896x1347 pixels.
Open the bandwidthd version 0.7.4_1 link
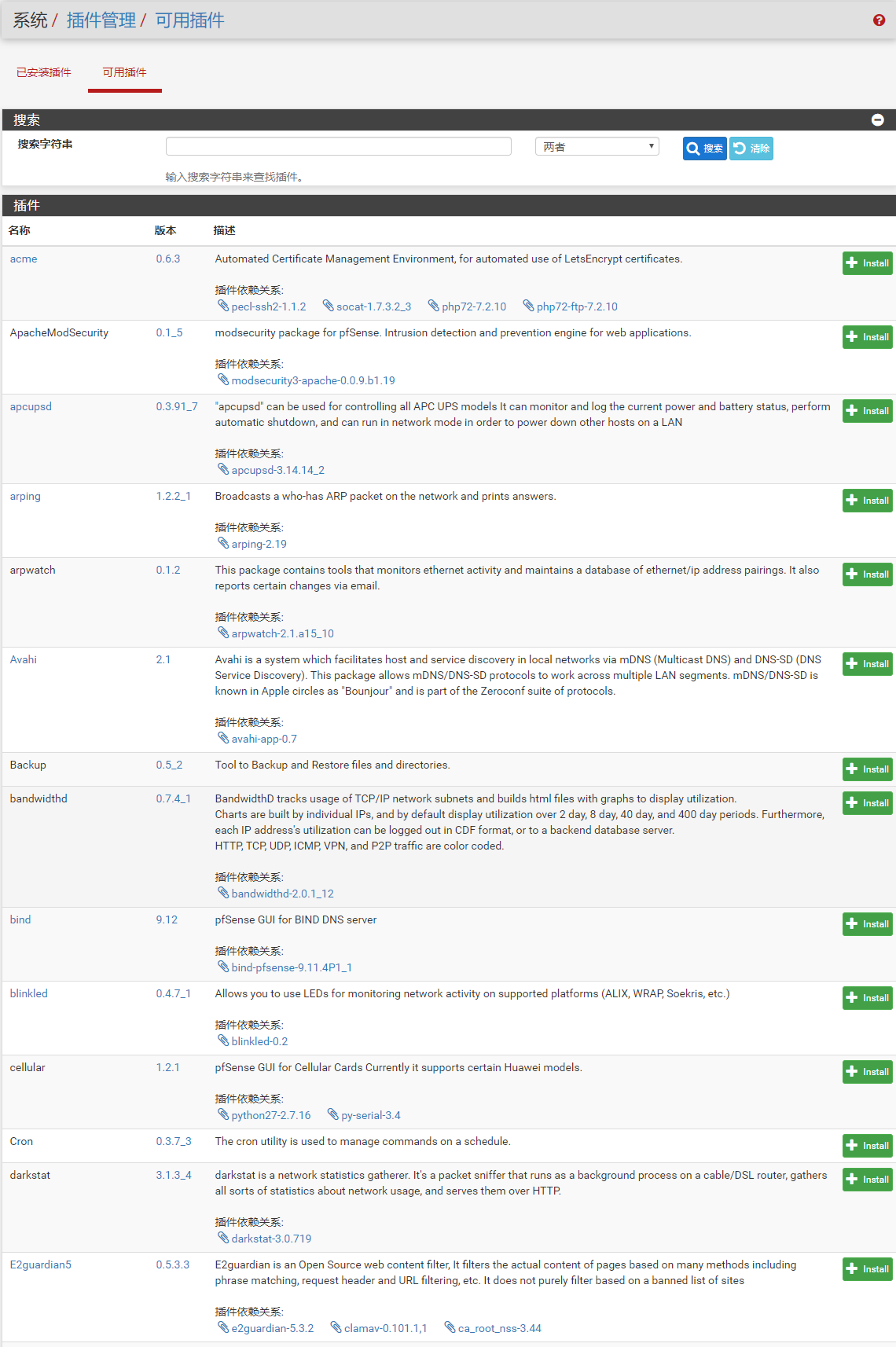pos(173,798)
